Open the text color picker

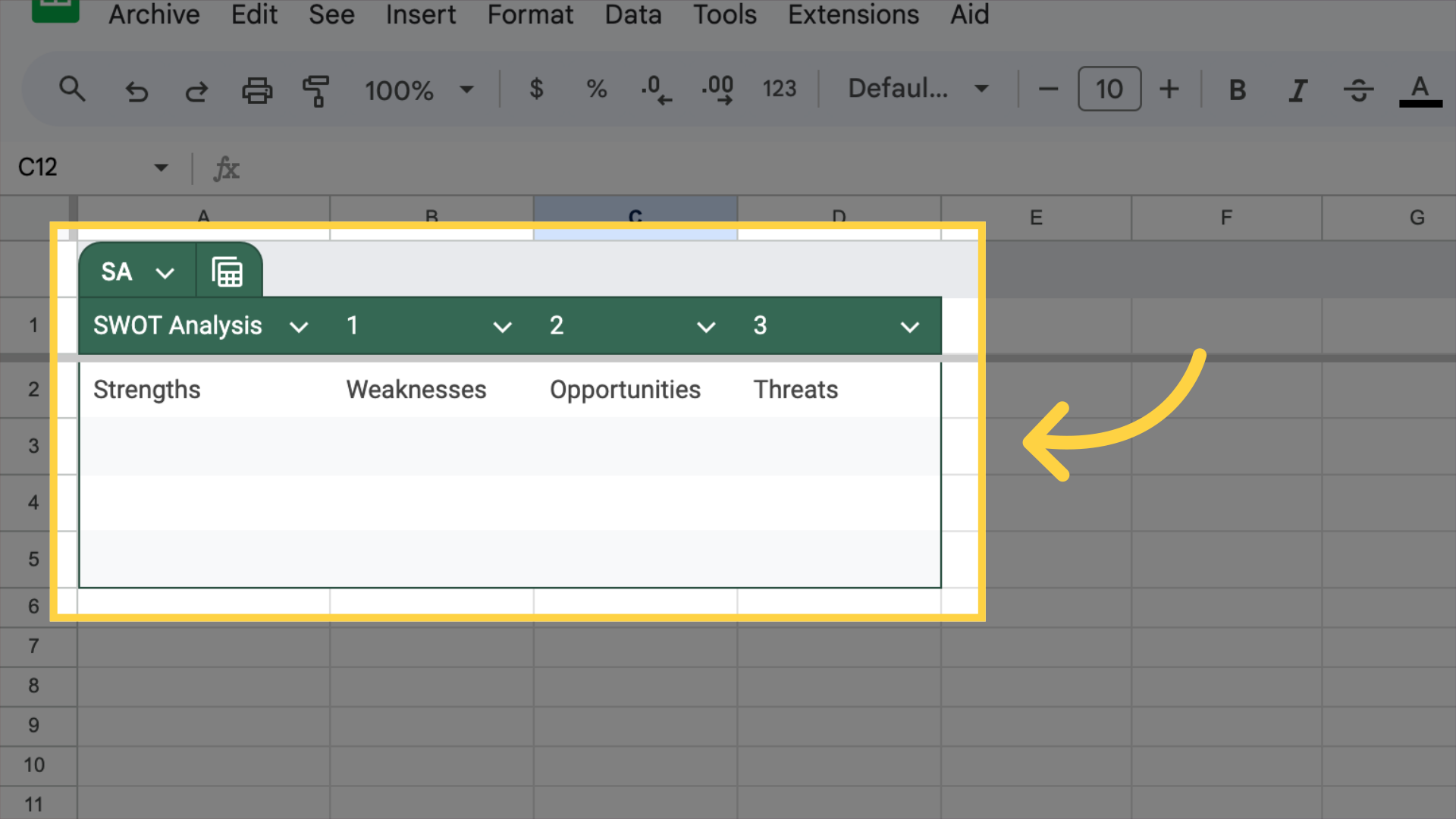(x=1420, y=91)
